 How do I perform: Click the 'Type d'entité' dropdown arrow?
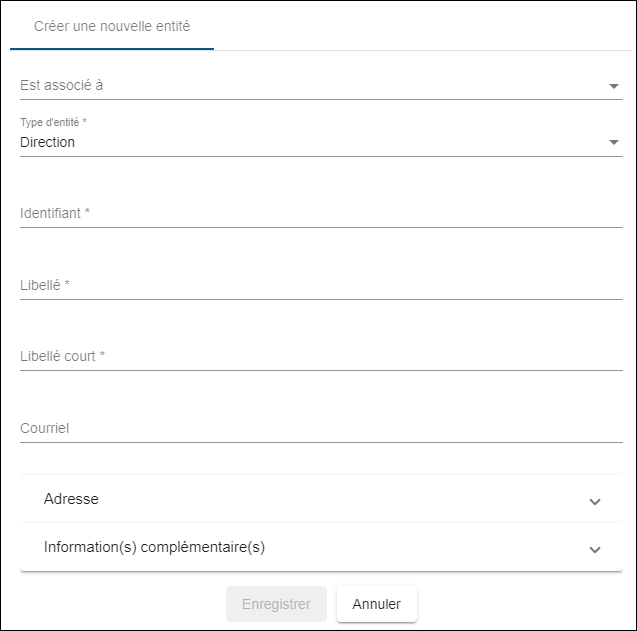tap(614, 143)
